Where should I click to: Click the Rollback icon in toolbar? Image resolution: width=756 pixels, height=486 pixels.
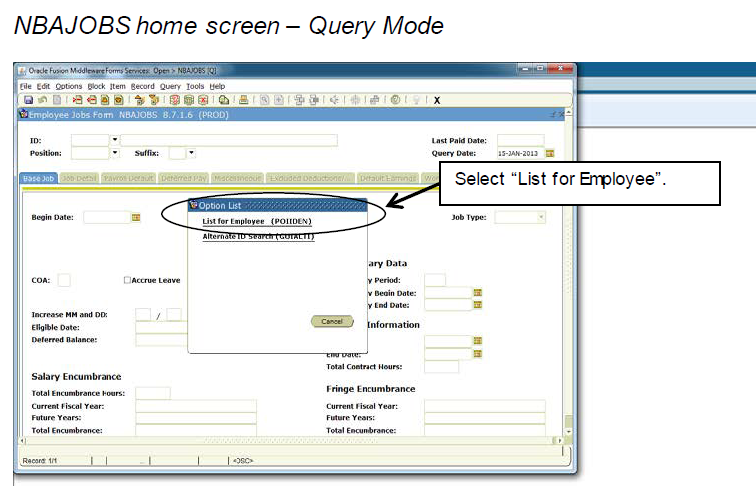click(40, 100)
